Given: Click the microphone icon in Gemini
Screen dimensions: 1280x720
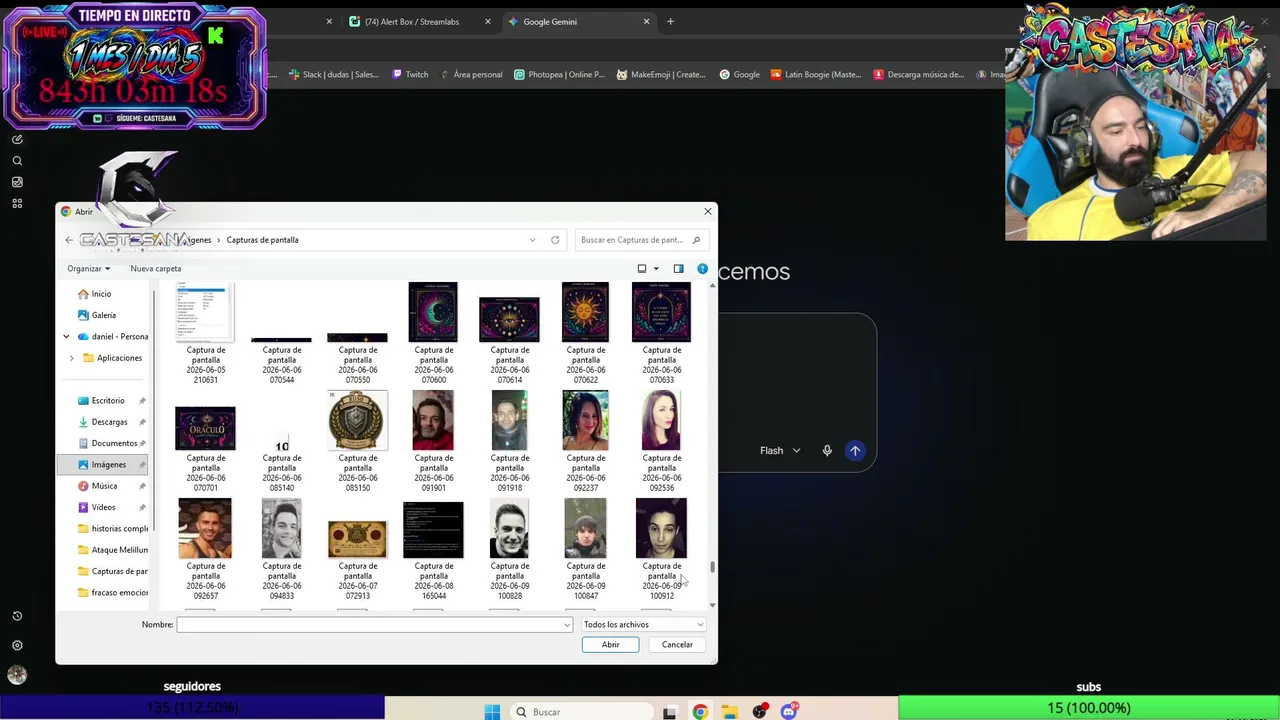Looking at the screenshot, I should pyautogui.click(x=827, y=451).
